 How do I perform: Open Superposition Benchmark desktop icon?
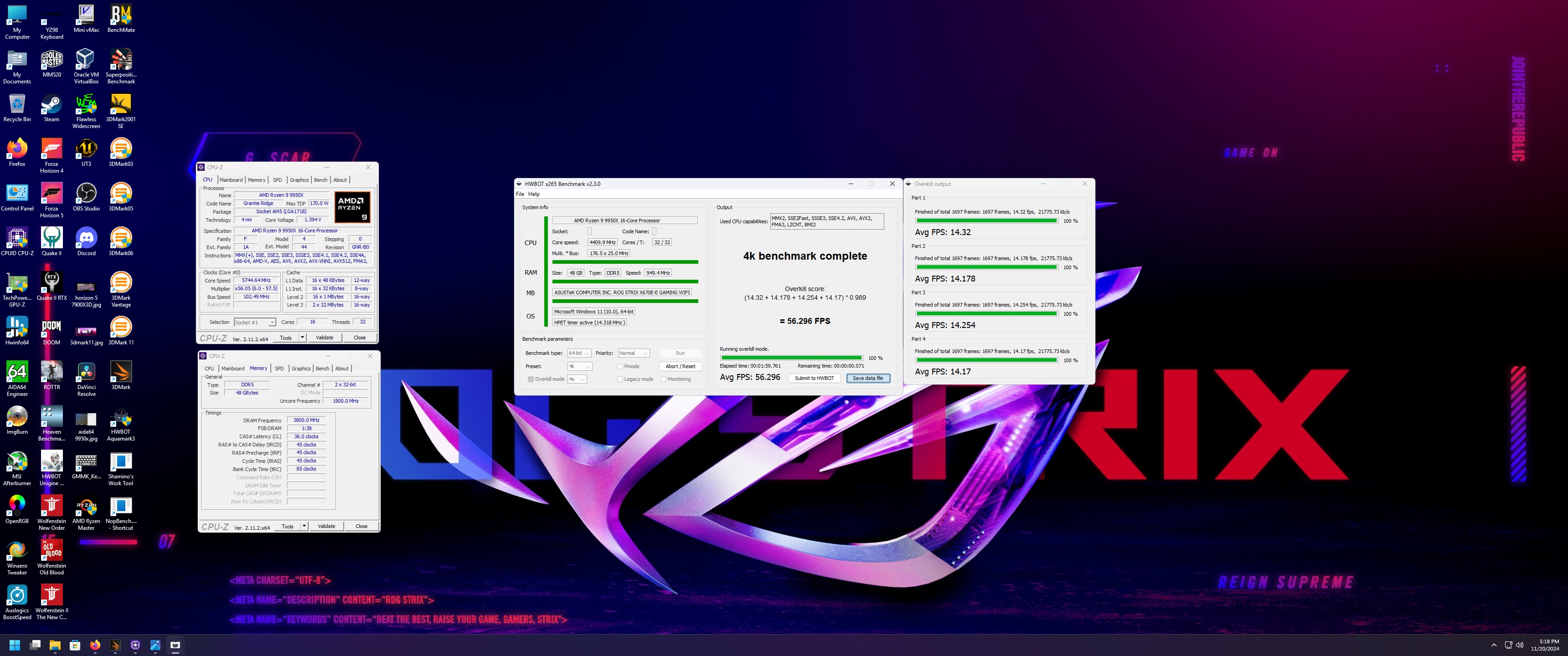click(121, 67)
